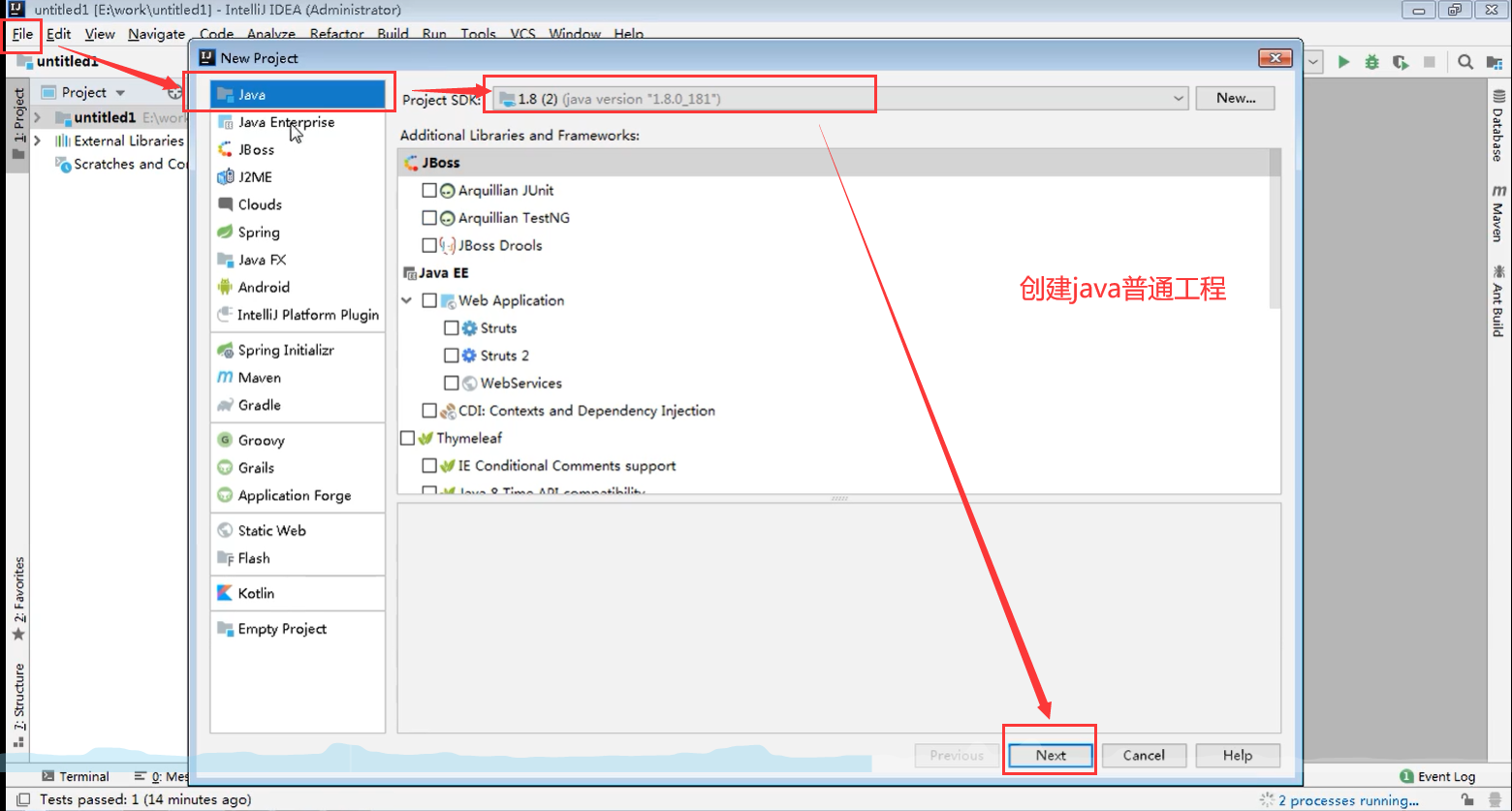The width and height of the screenshot is (1512, 811).
Task: Click the Cancel button
Action: [1144, 755]
